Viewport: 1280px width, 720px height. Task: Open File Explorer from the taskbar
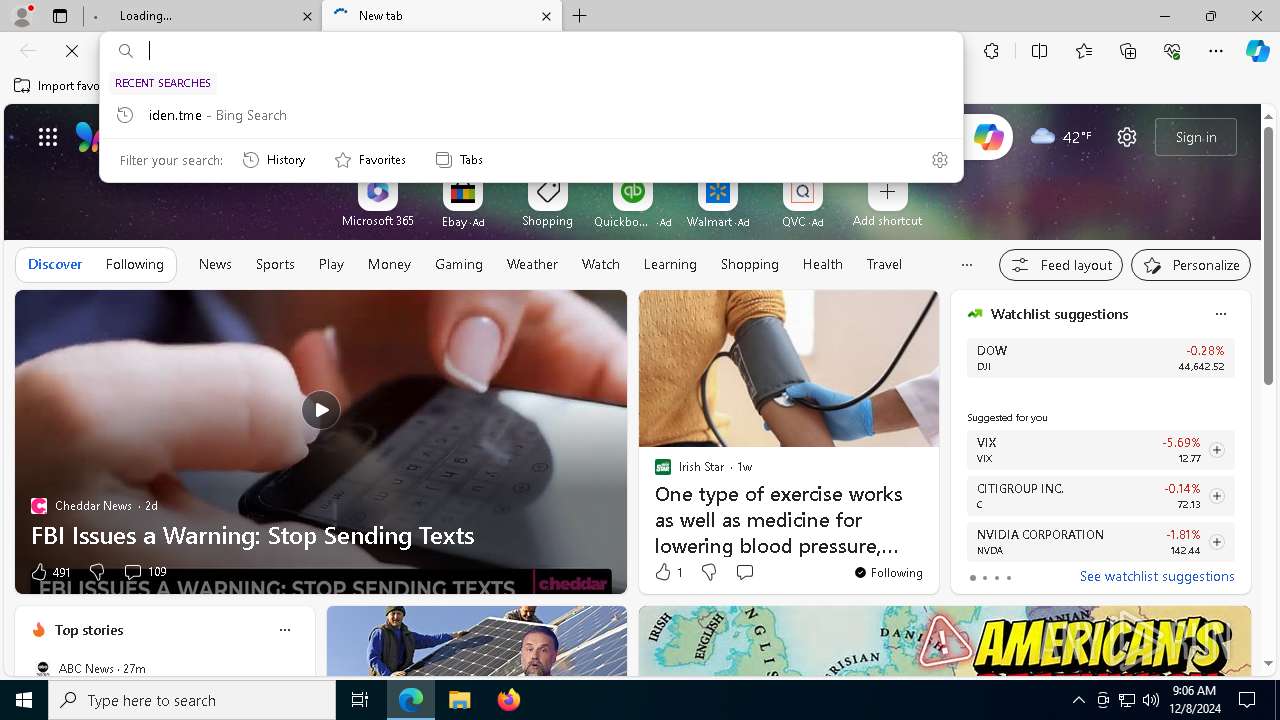click(459, 700)
